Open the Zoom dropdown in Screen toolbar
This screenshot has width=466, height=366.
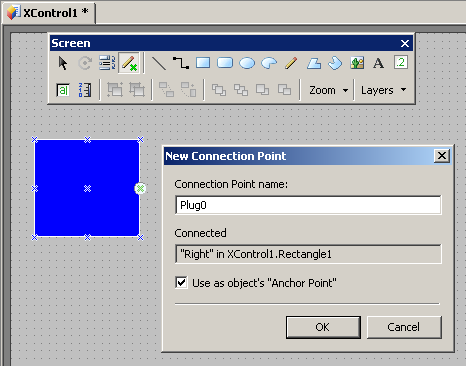click(328, 90)
